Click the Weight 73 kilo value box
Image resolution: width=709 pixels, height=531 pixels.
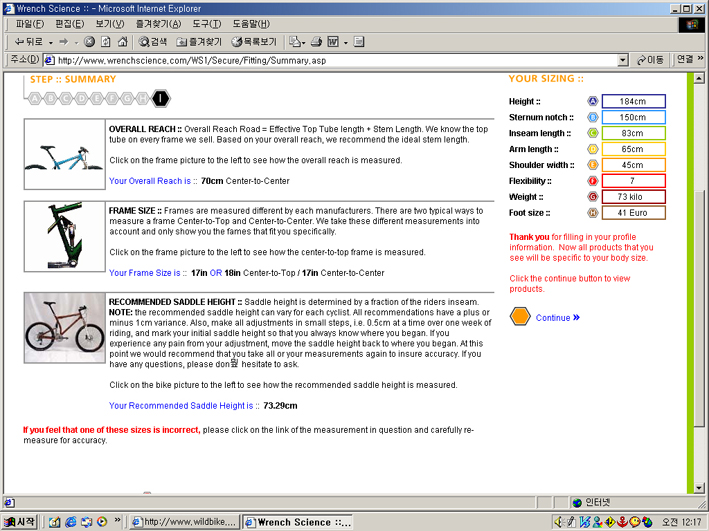(633, 197)
